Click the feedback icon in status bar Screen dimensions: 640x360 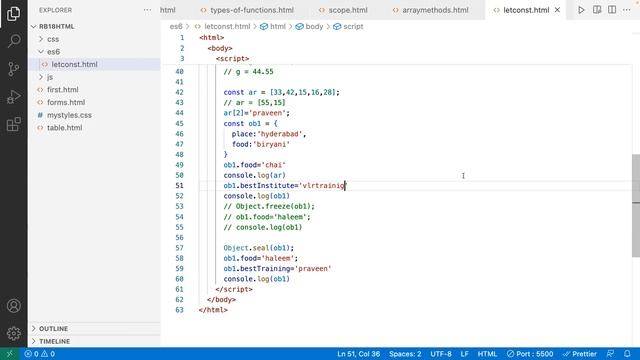[610, 354]
